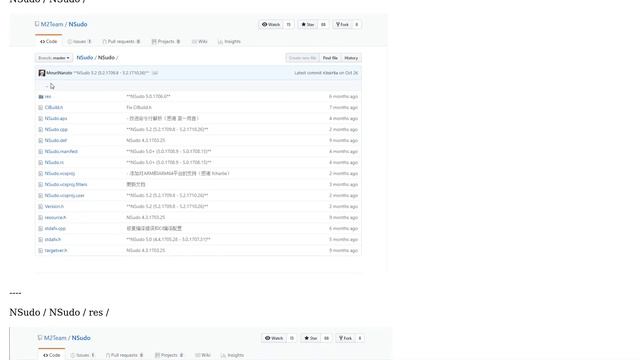Image resolution: width=640 pixels, height=360 pixels.
Task: Click the file icon beside targetver.h
Action: pyautogui.click(x=41, y=251)
